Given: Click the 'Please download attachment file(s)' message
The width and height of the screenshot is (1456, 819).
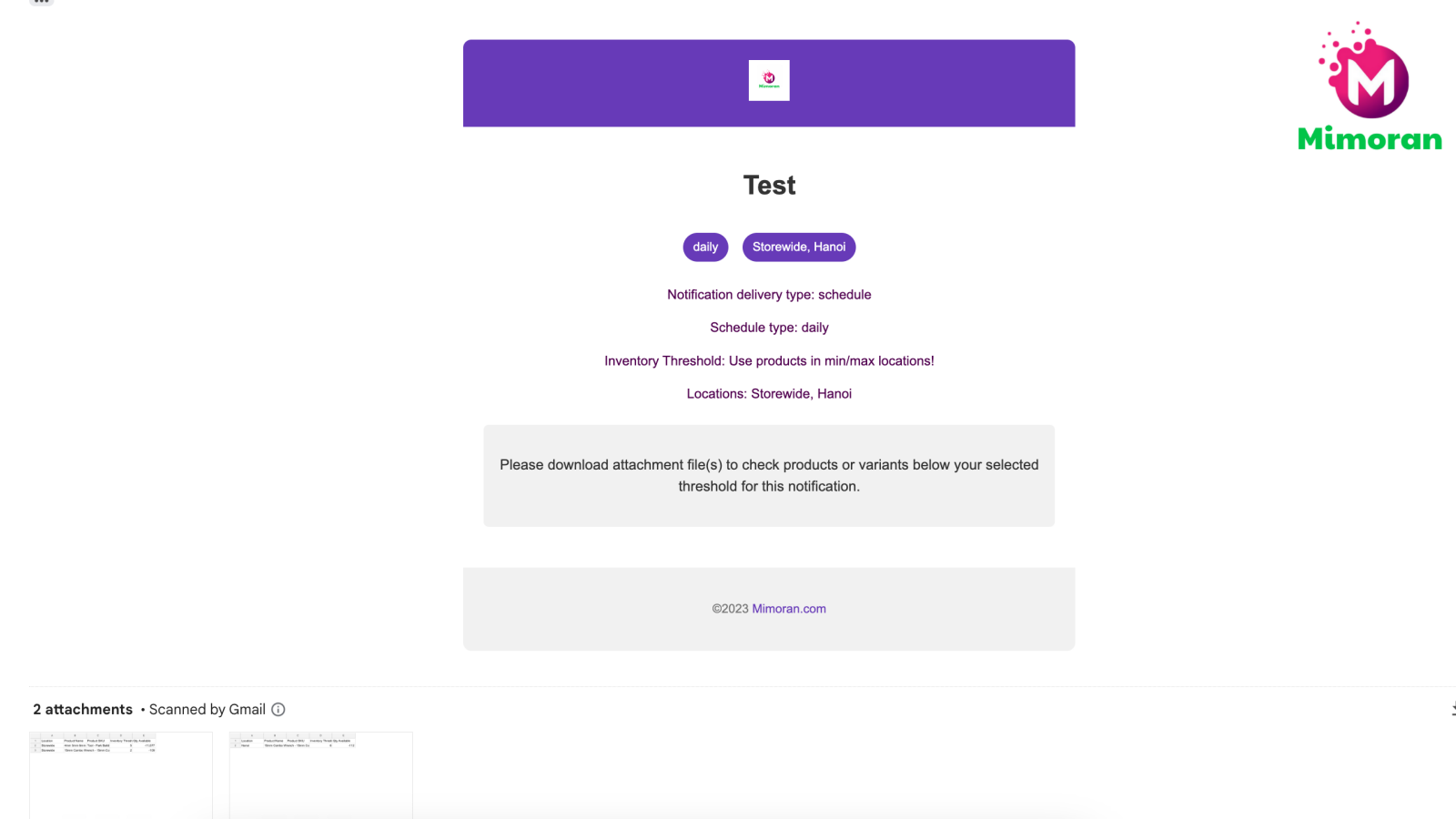Looking at the screenshot, I should coord(769,476).
